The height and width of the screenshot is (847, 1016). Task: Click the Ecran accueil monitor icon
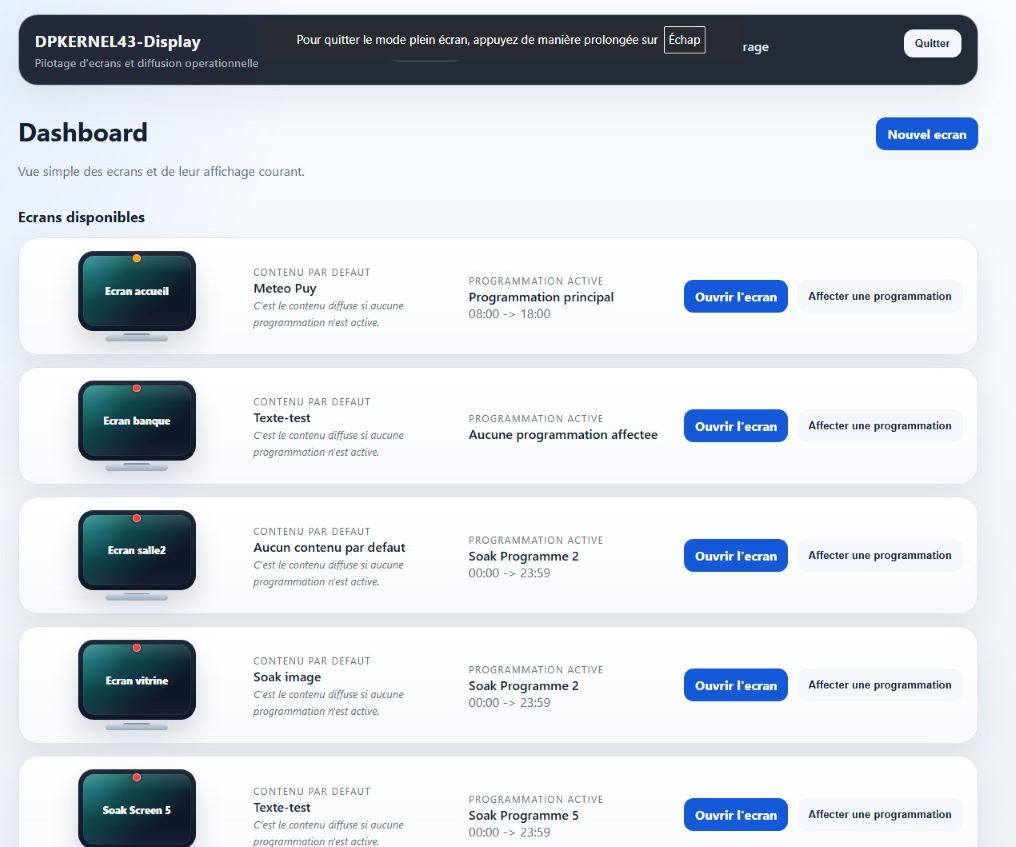[137, 292]
